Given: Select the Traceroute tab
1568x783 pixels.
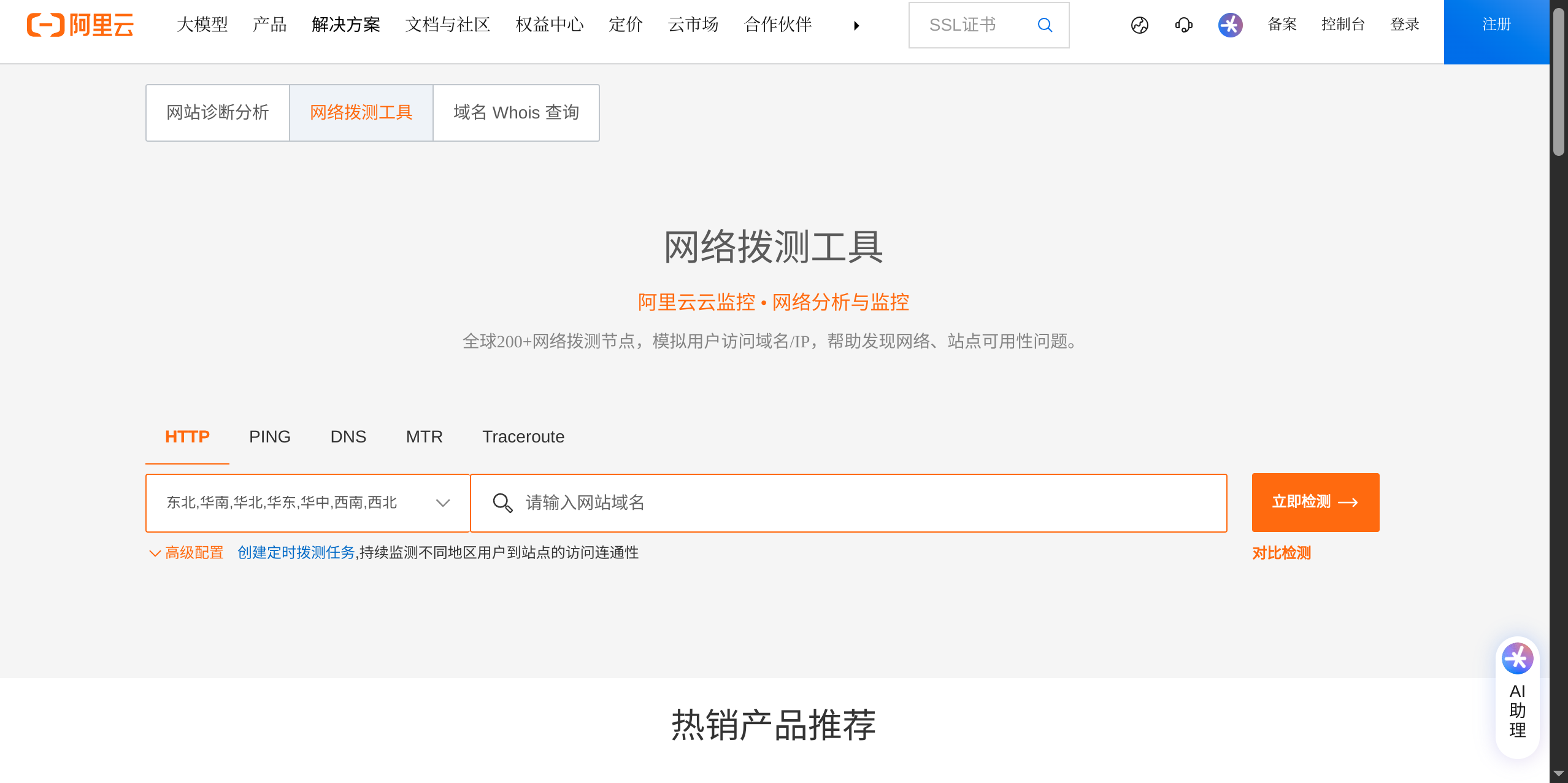Looking at the screenshot, I should tap(523, 436).
